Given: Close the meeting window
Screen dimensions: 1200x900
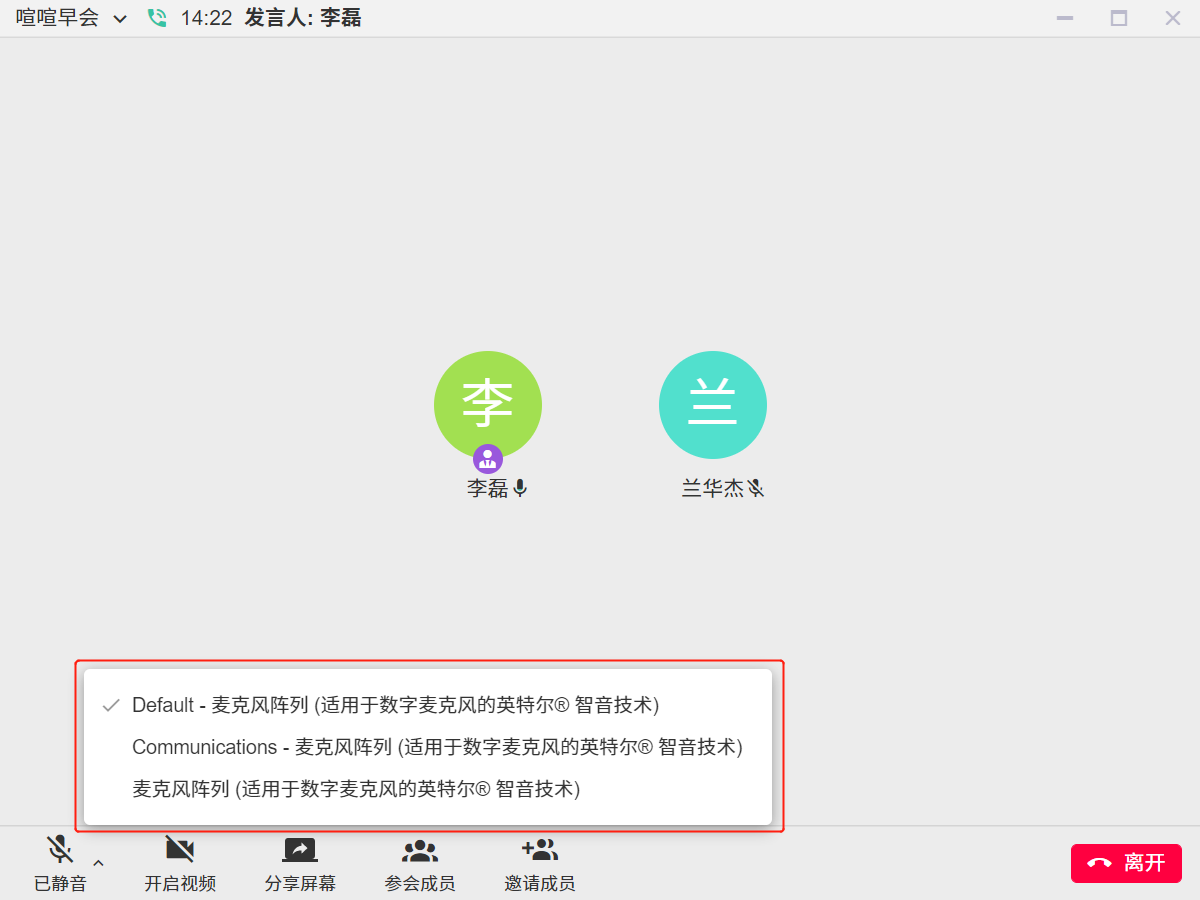Looking at the screenshot, I should (1173, 18).
